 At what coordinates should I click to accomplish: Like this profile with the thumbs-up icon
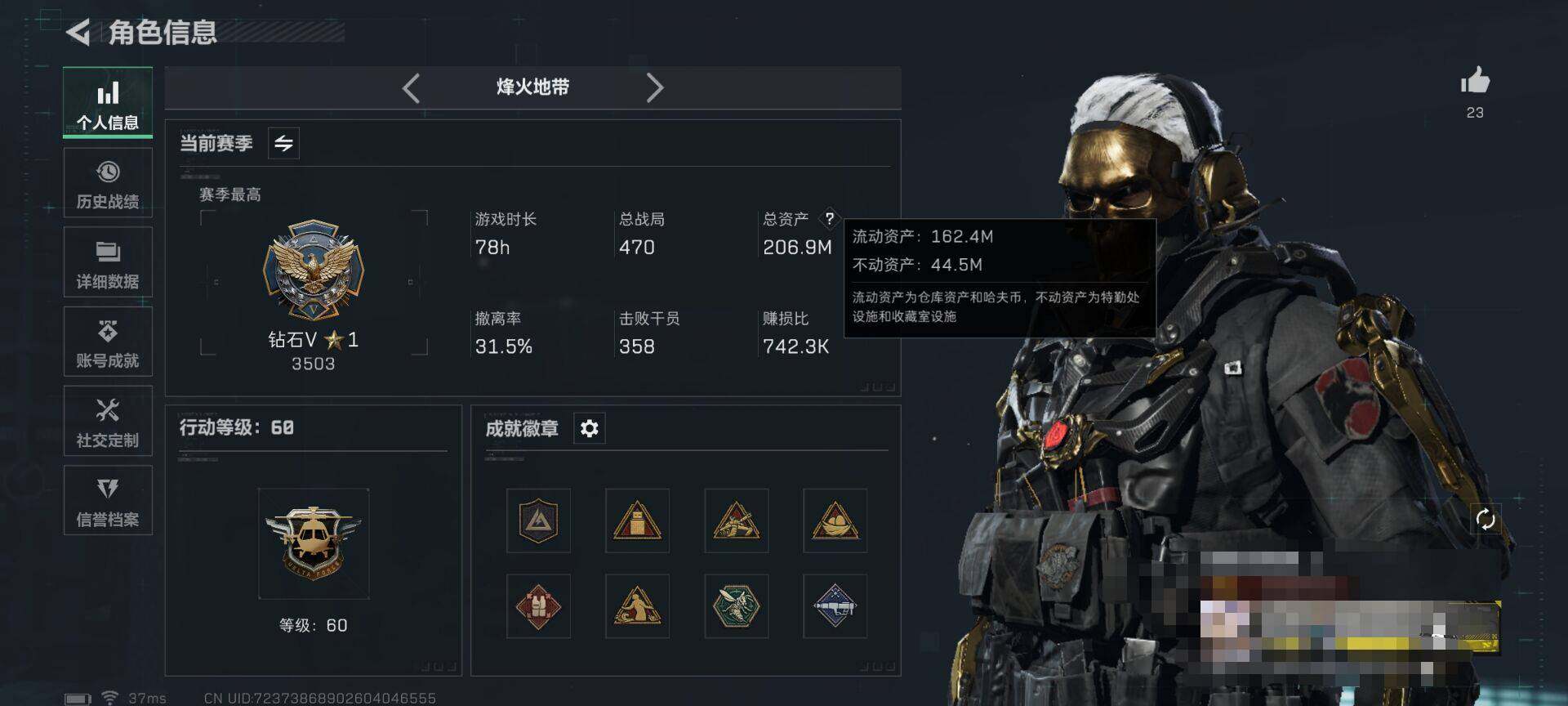point(1474,81)
